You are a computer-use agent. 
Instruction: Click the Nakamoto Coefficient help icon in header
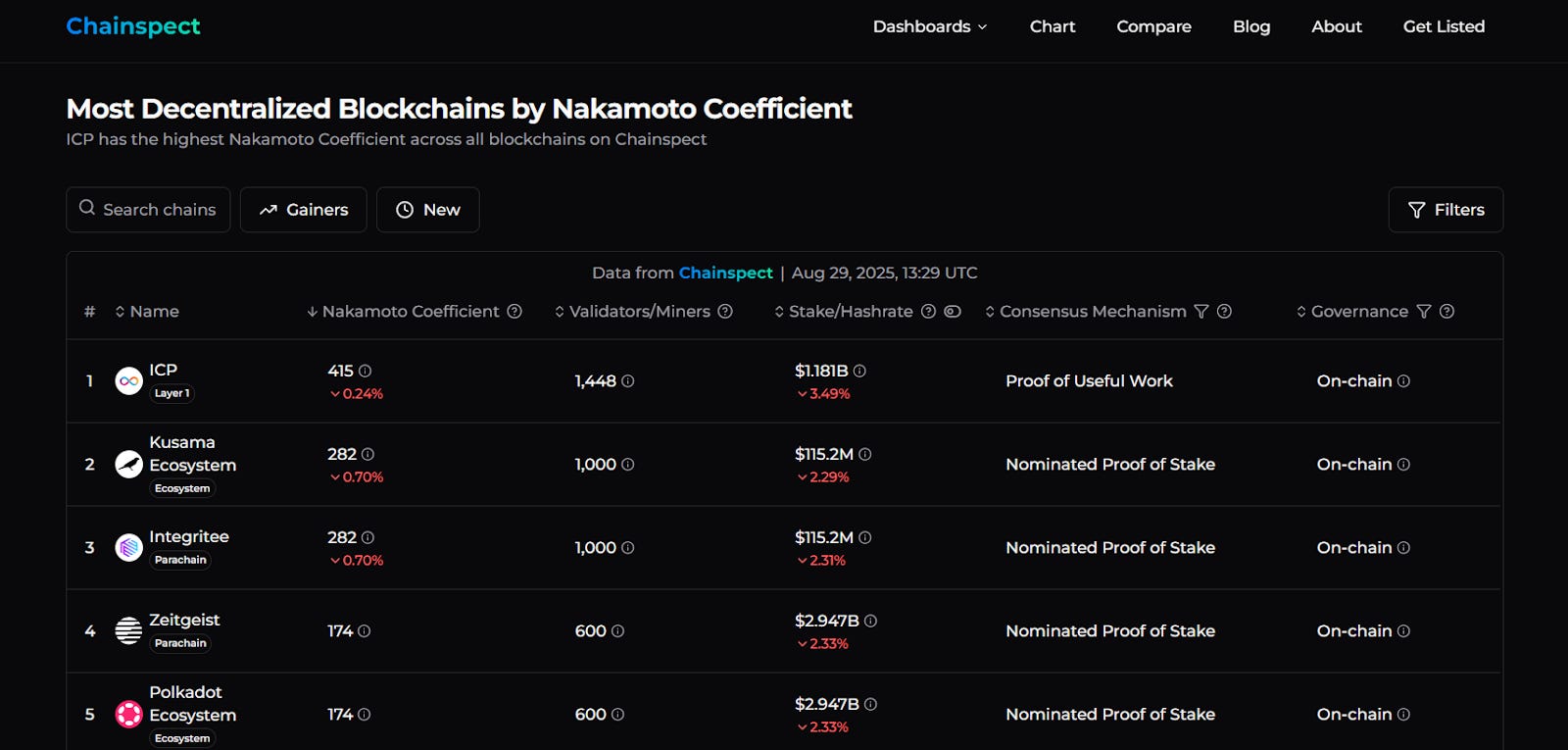(514, 312)
